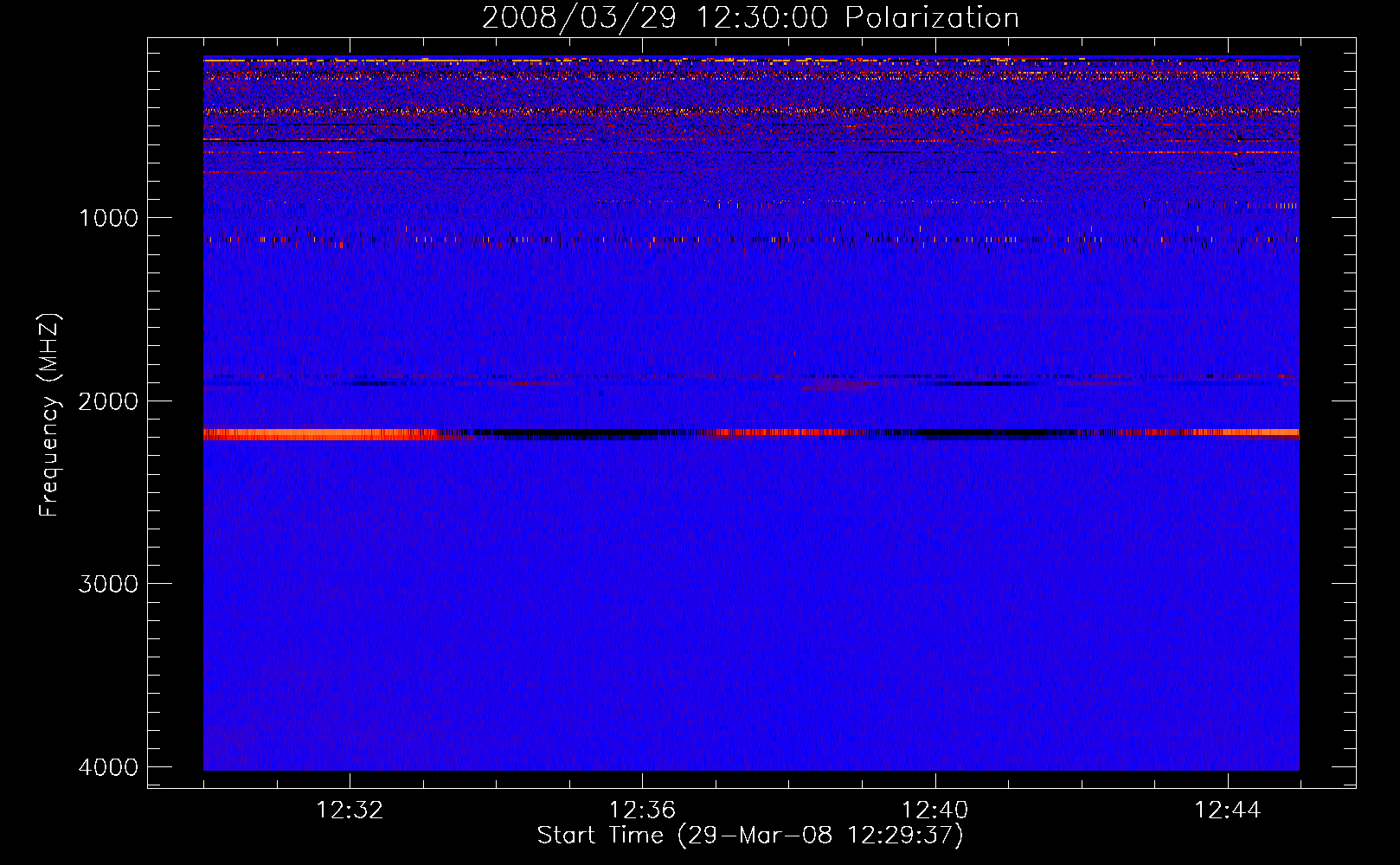Viewport: 1400px width, 865px height.
Task: Click the 12:36 time tick label
Action: 642,811
